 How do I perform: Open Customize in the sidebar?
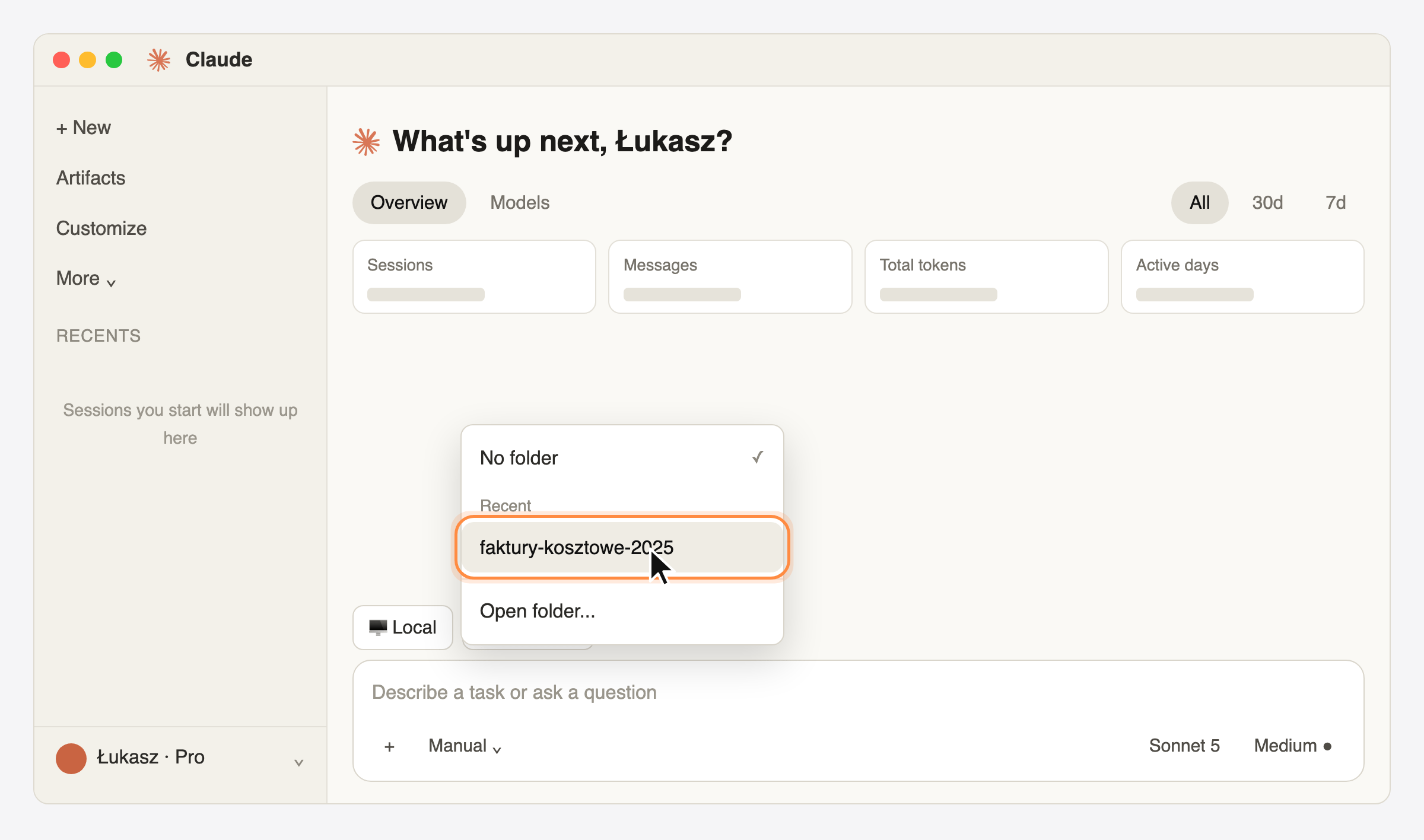[x=101, y=228]
